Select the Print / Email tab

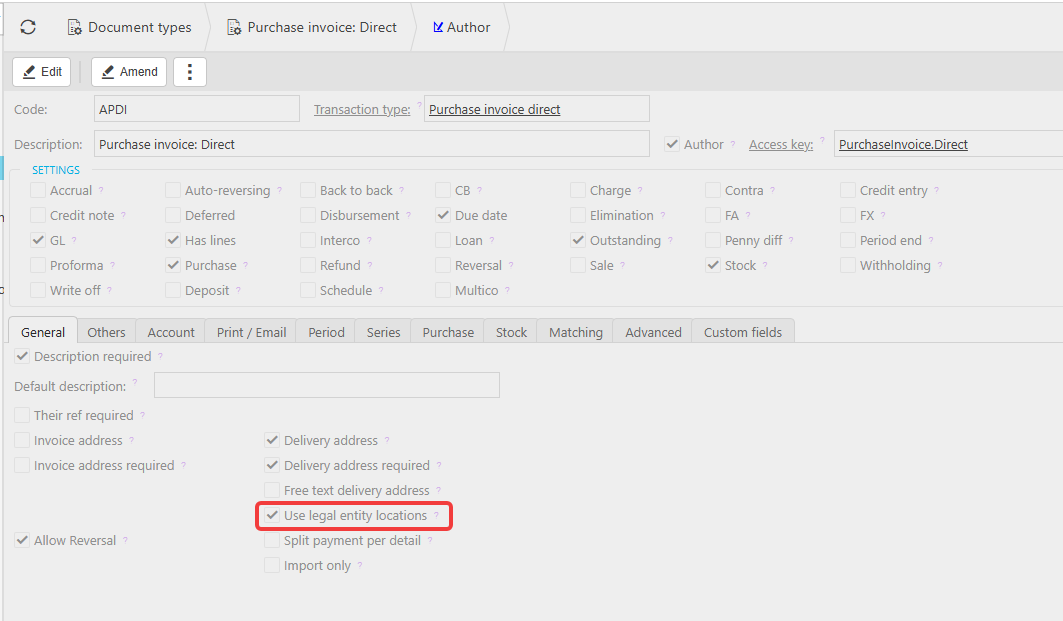(x=251, y=332)
